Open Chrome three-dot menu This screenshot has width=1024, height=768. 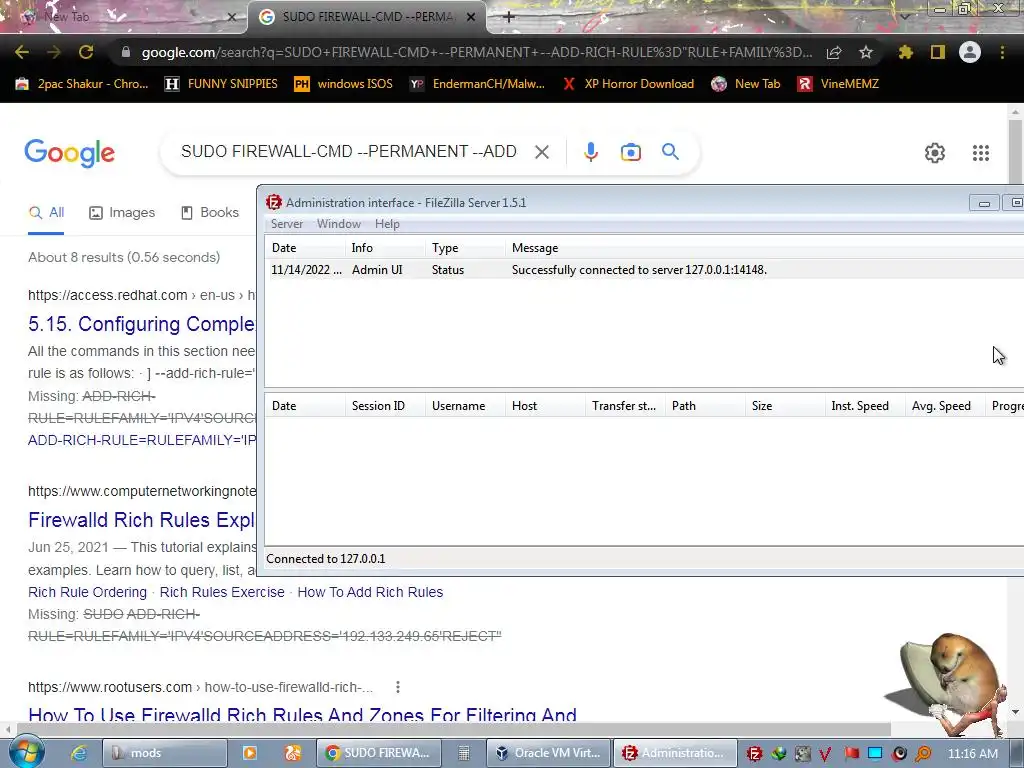tap(1002, 52)
